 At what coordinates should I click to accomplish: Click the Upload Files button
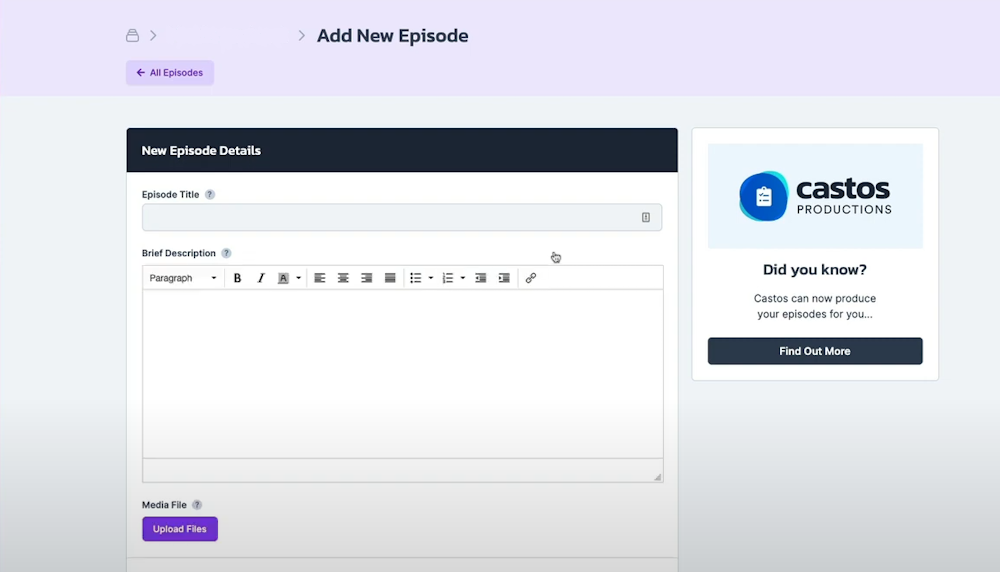[x=180, y=529]
